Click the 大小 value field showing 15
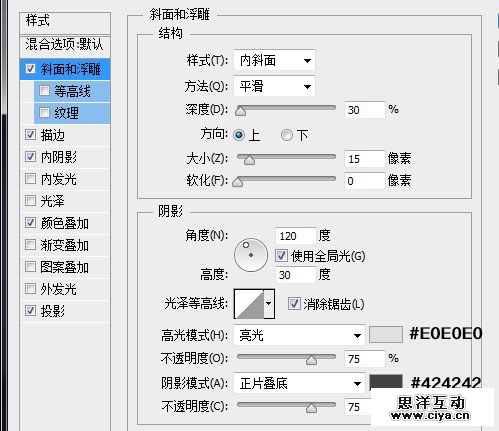 tap(365, 159)
